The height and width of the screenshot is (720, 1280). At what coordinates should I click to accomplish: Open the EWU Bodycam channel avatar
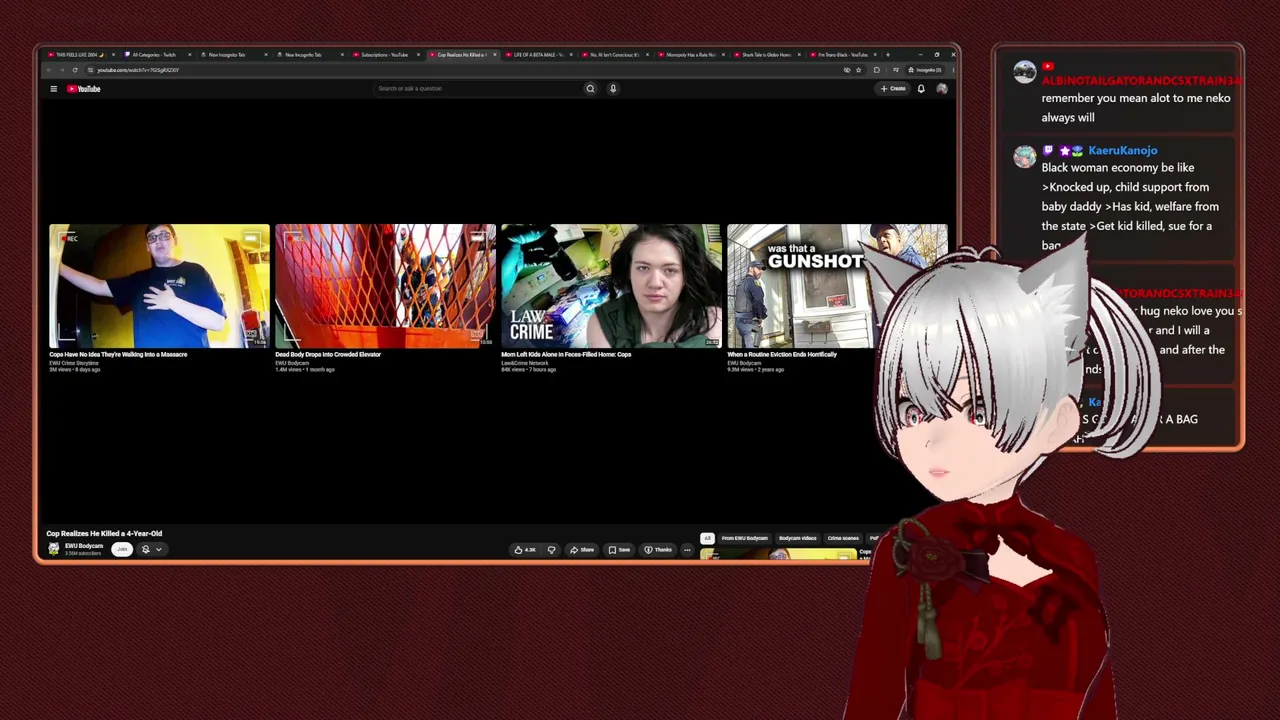tap(54, 549)
